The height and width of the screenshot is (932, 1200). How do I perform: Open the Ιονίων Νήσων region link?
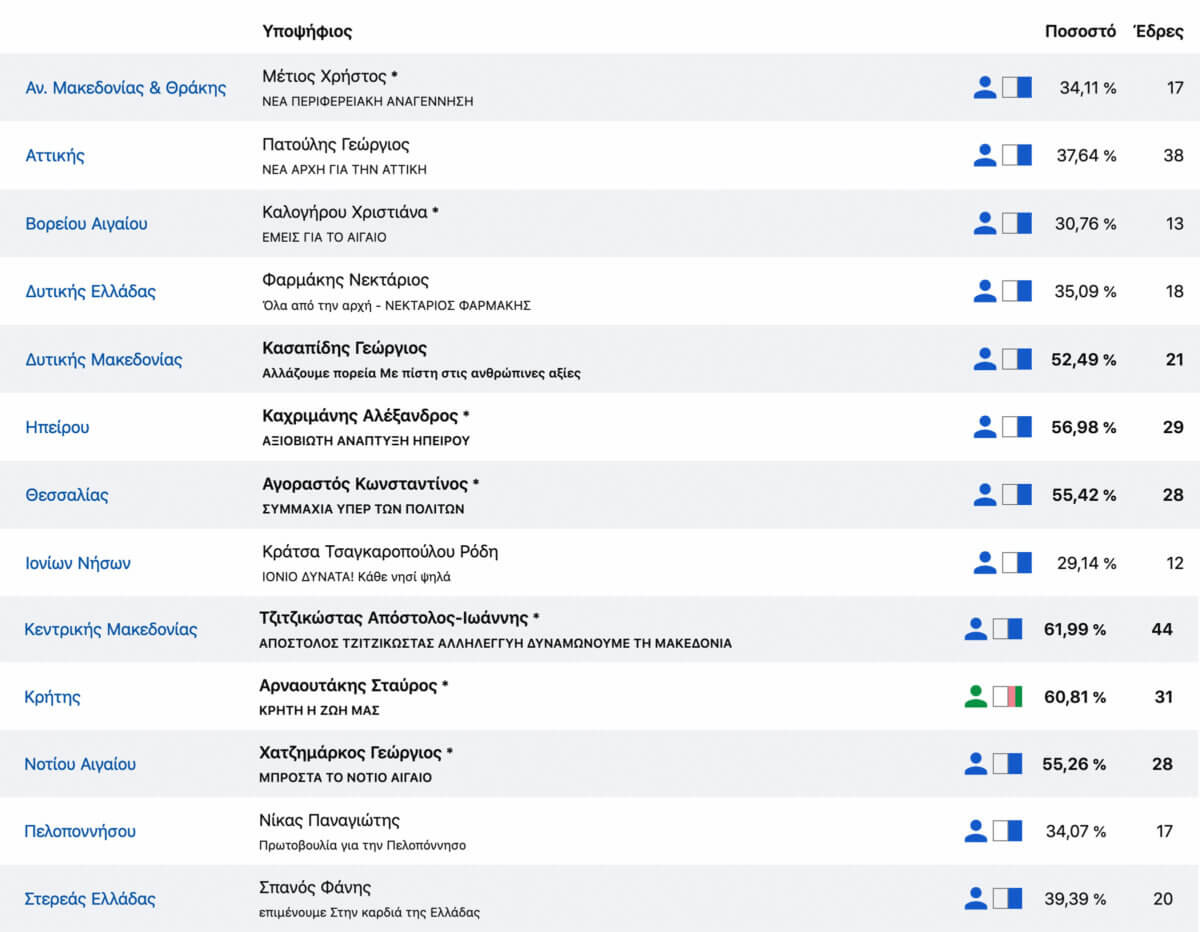point(78,564)
